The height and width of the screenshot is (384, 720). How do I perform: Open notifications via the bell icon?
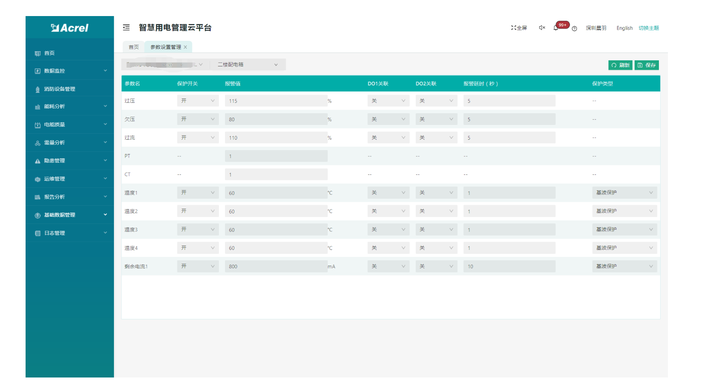tap(556, 28)
